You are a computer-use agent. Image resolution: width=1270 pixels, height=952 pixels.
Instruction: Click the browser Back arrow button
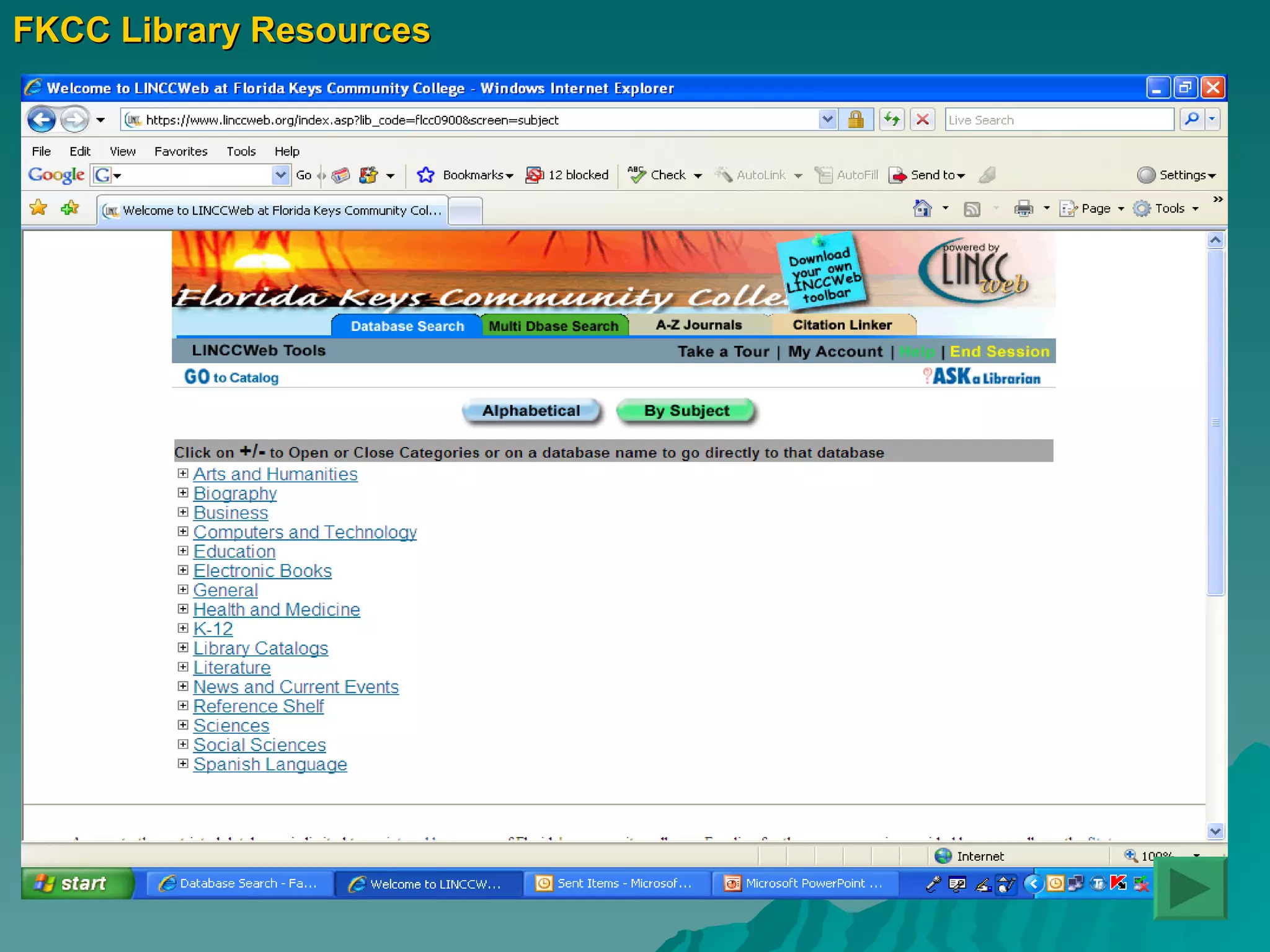point(42,120)
